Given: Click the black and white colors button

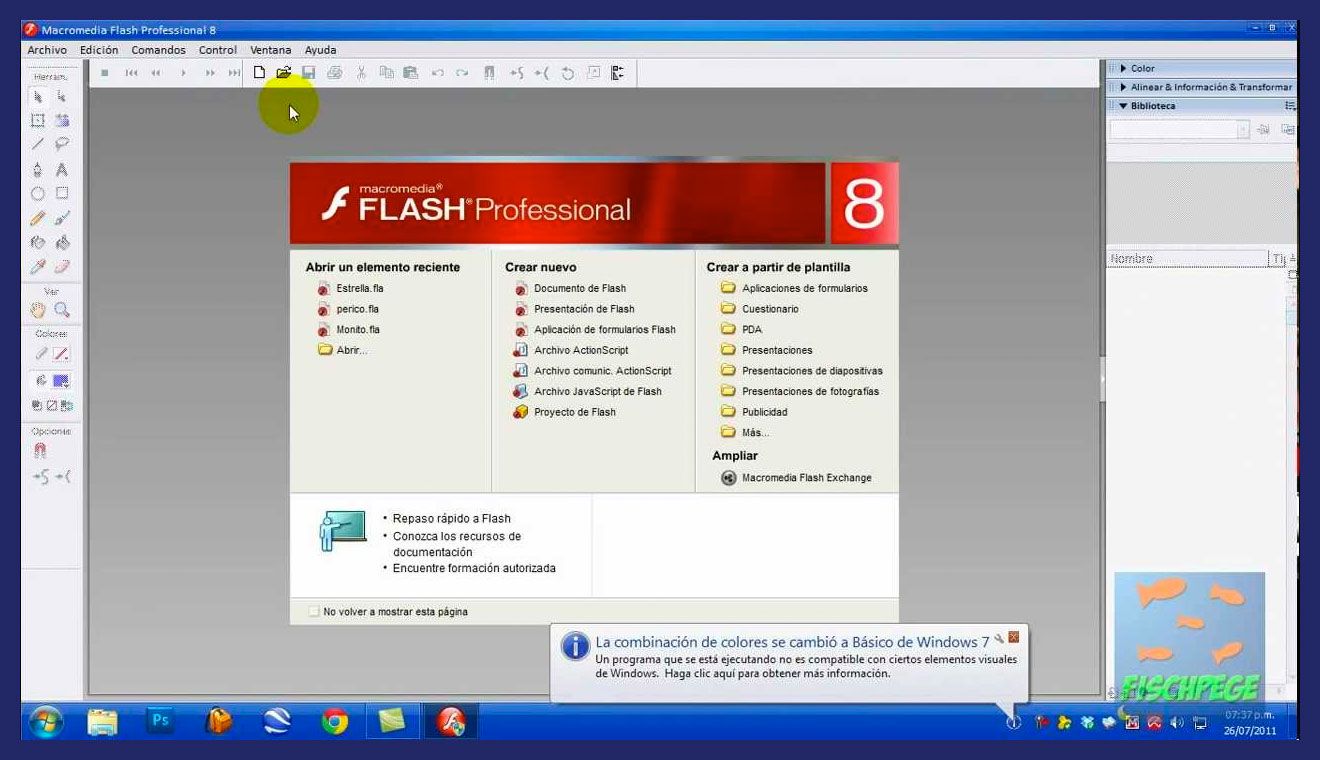Looking at the screenshot, I should click(x=38, y=406).
